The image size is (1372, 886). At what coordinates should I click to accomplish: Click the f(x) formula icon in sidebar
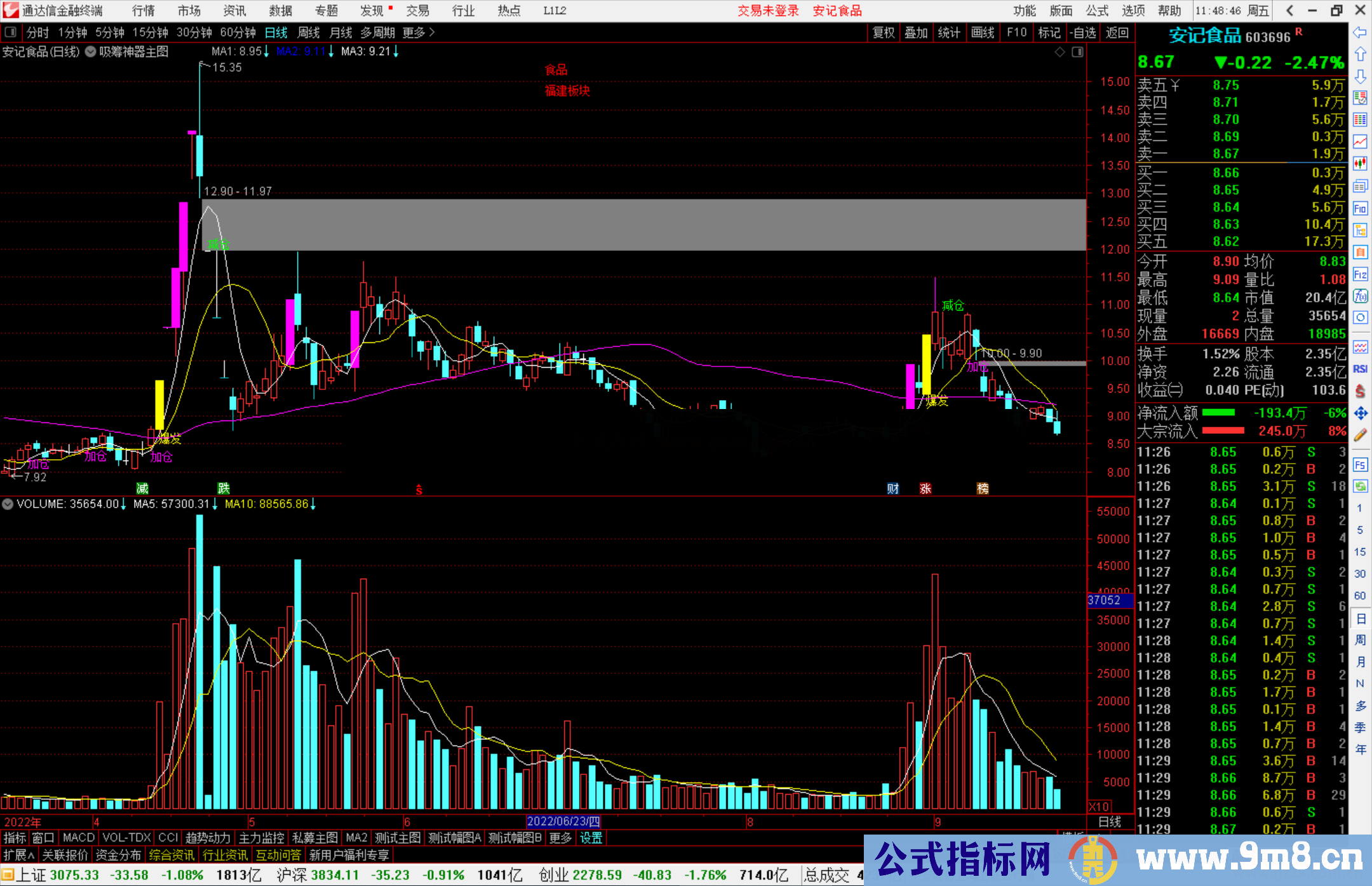[x=1360, y=296]
